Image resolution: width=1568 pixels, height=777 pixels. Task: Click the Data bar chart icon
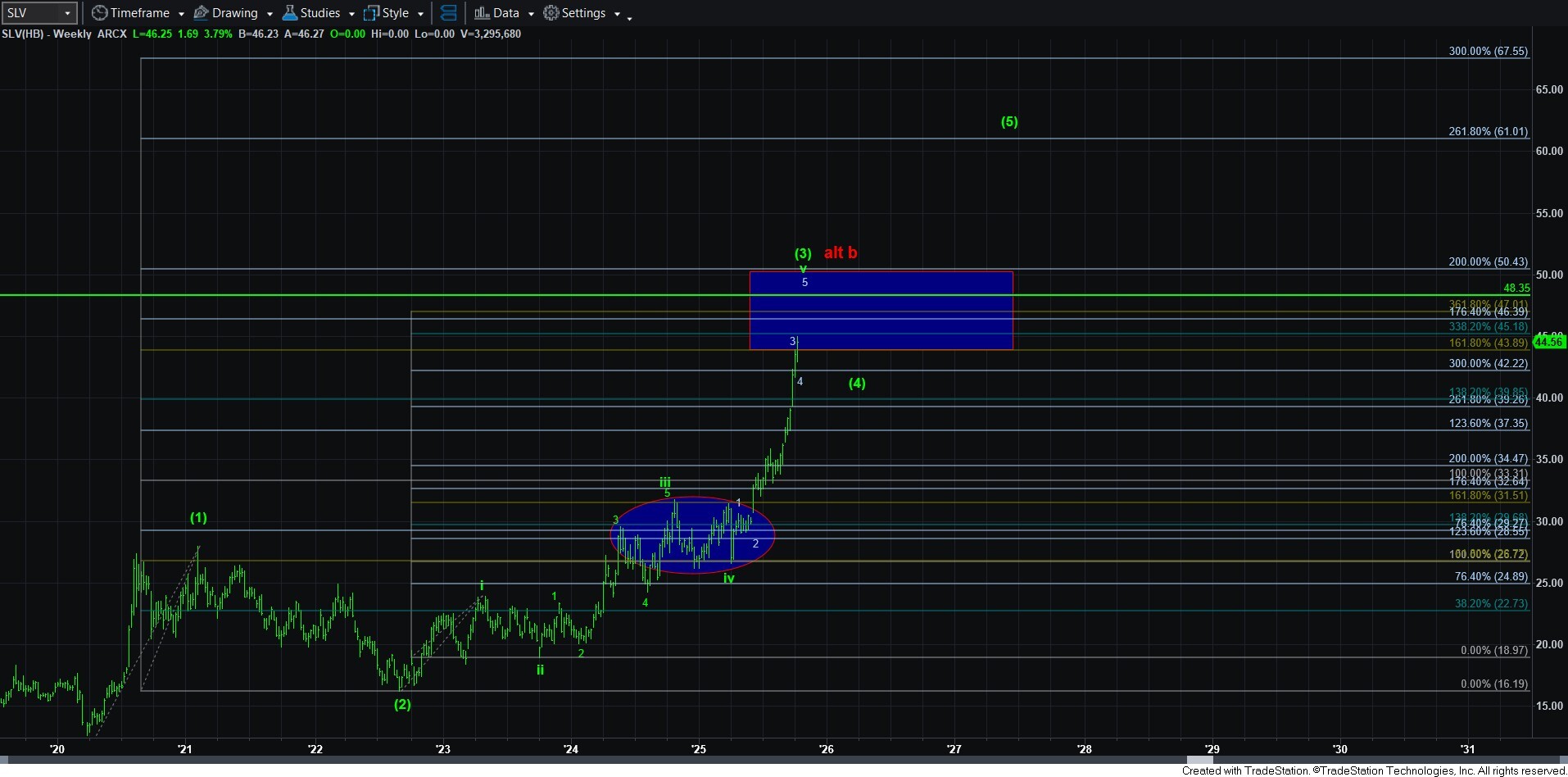482,13
